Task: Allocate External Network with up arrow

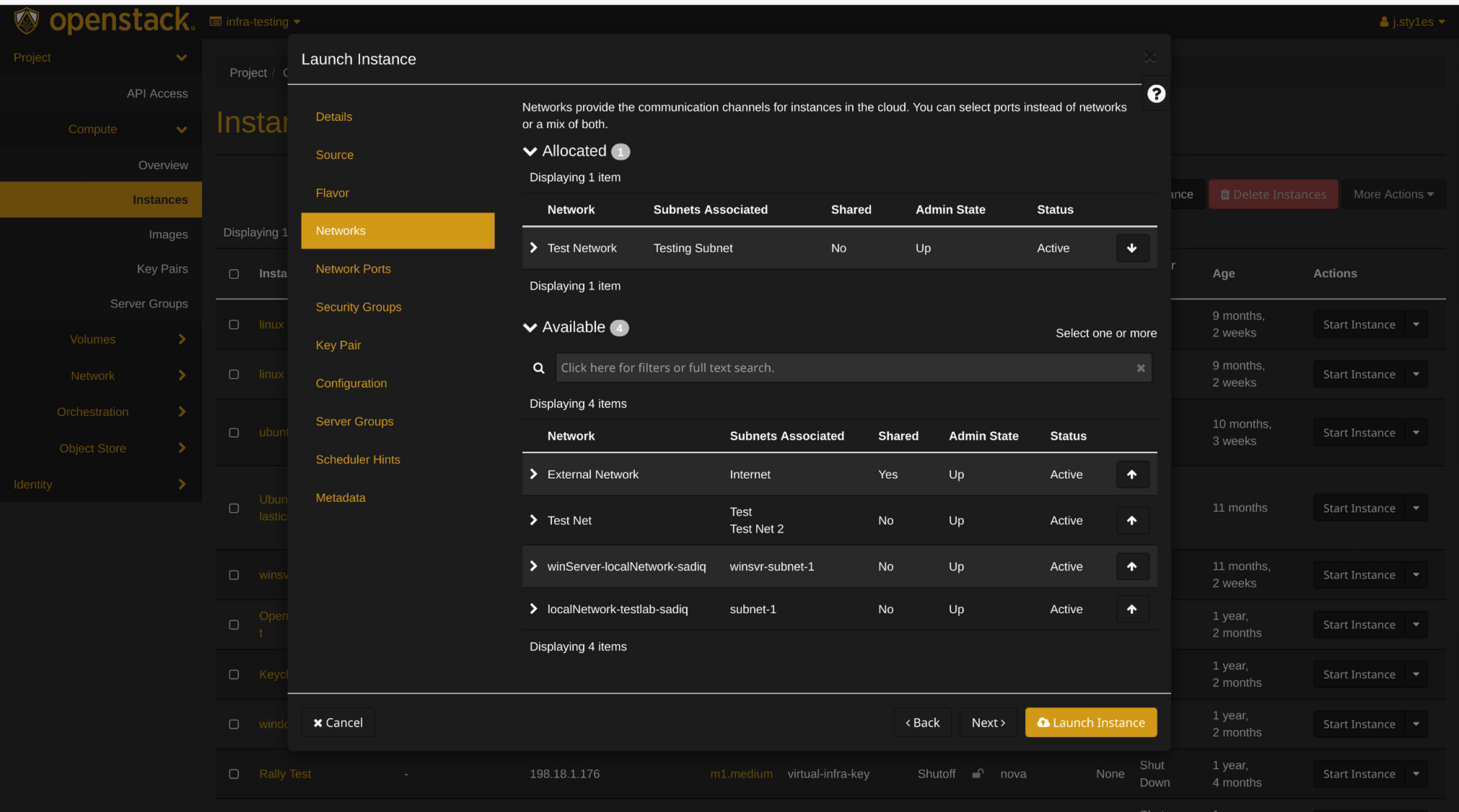Action: (1132, 475)
